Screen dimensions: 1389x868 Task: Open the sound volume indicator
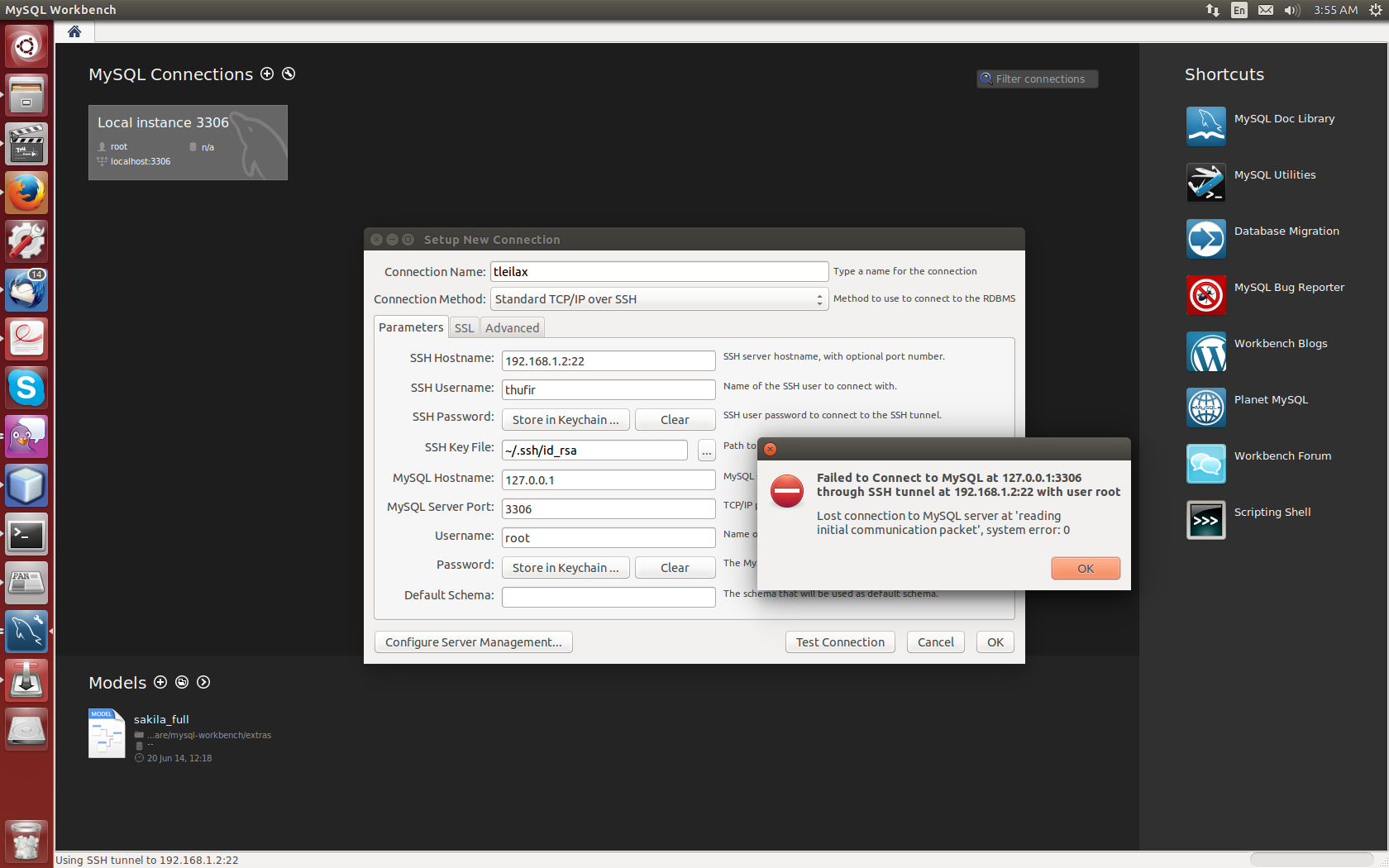tap(1291, 10)
